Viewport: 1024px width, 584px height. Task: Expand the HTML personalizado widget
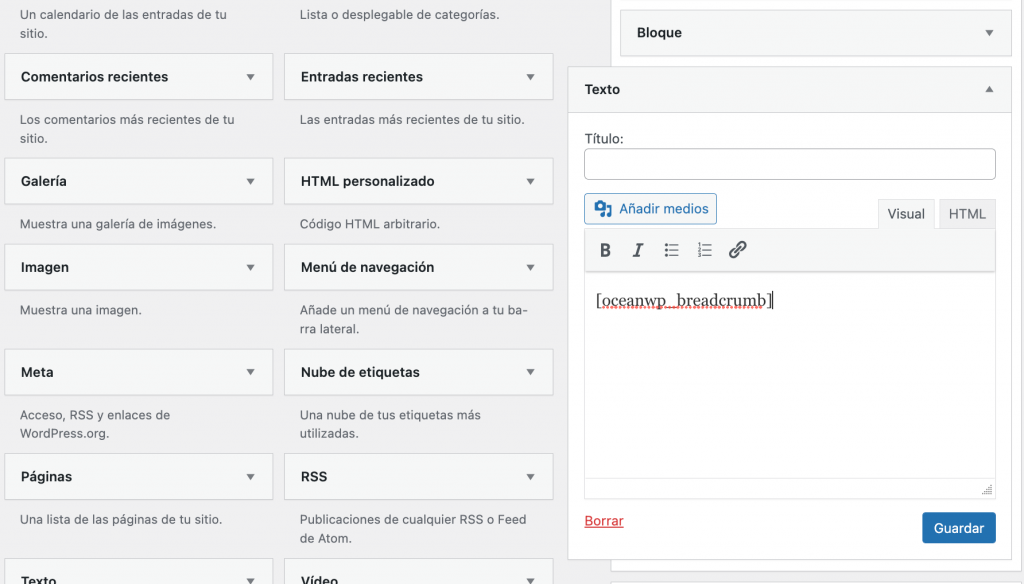[530, 182]
